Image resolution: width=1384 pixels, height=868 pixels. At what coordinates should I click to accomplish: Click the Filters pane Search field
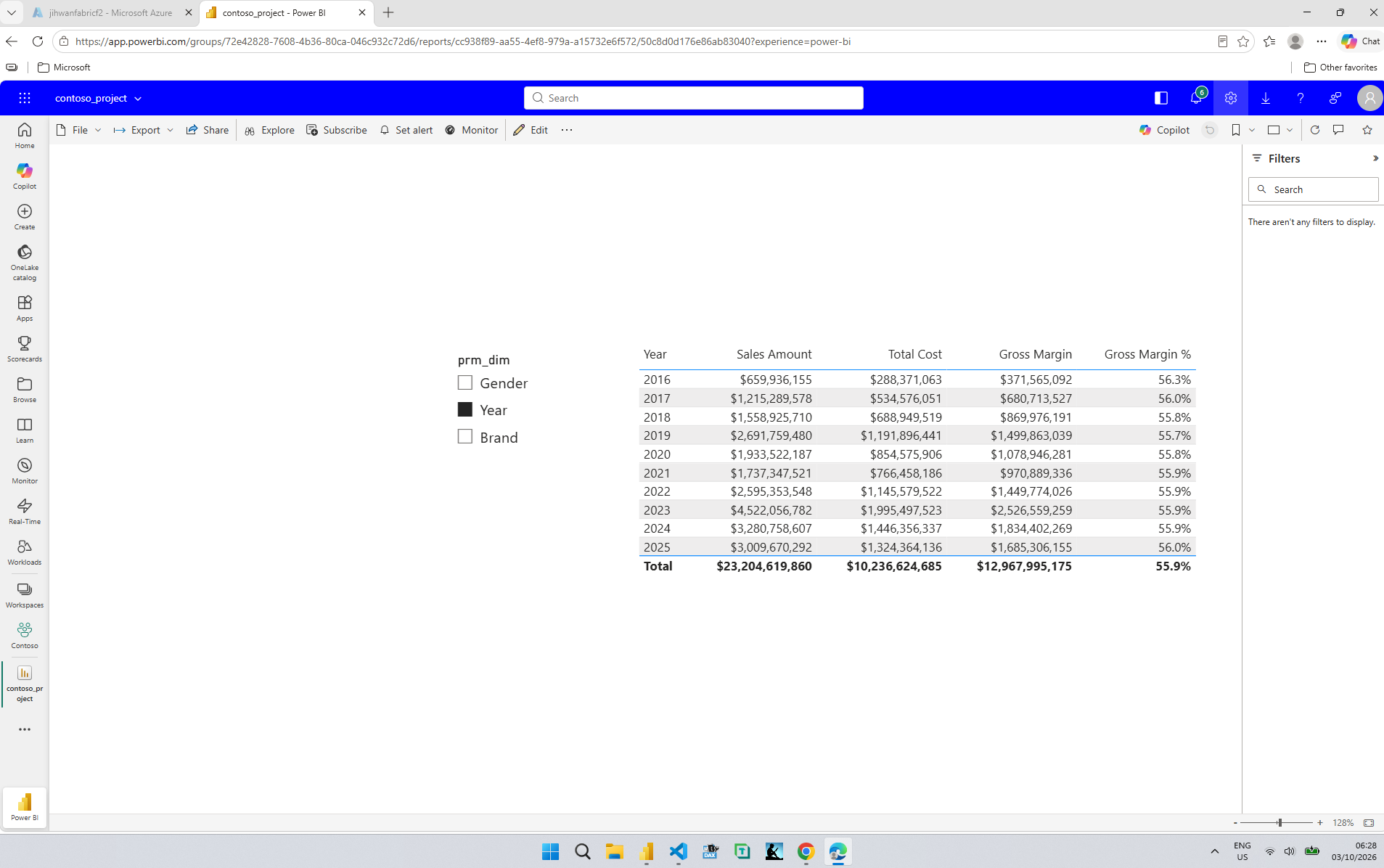[x=1313, y=189]
